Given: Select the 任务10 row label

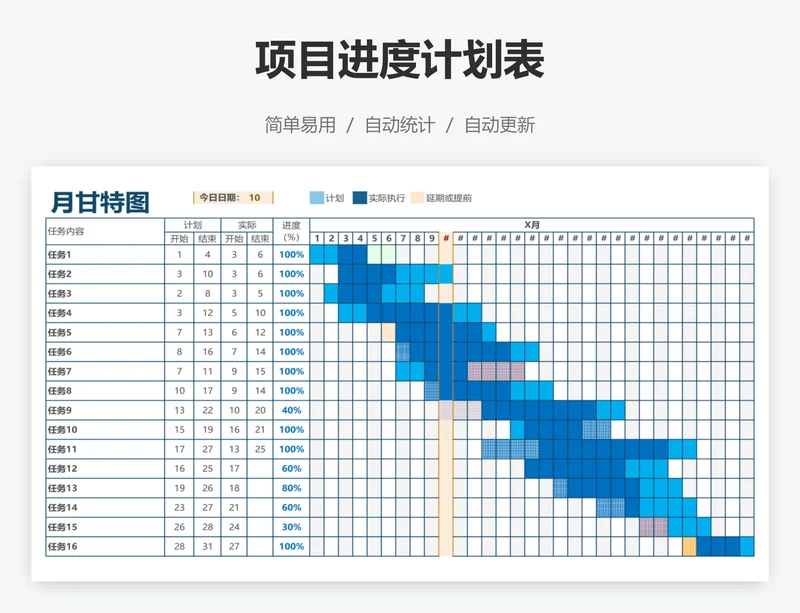Looking at the screenshot, I should tap(105, 429).
